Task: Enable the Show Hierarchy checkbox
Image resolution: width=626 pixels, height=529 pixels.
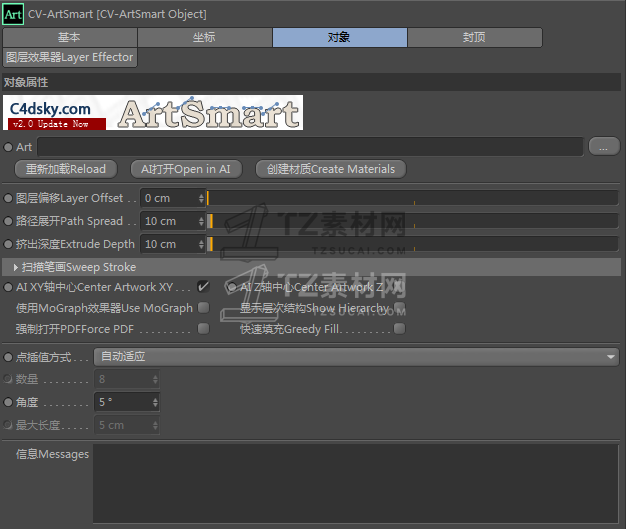Action: click(x=399, y=307)
